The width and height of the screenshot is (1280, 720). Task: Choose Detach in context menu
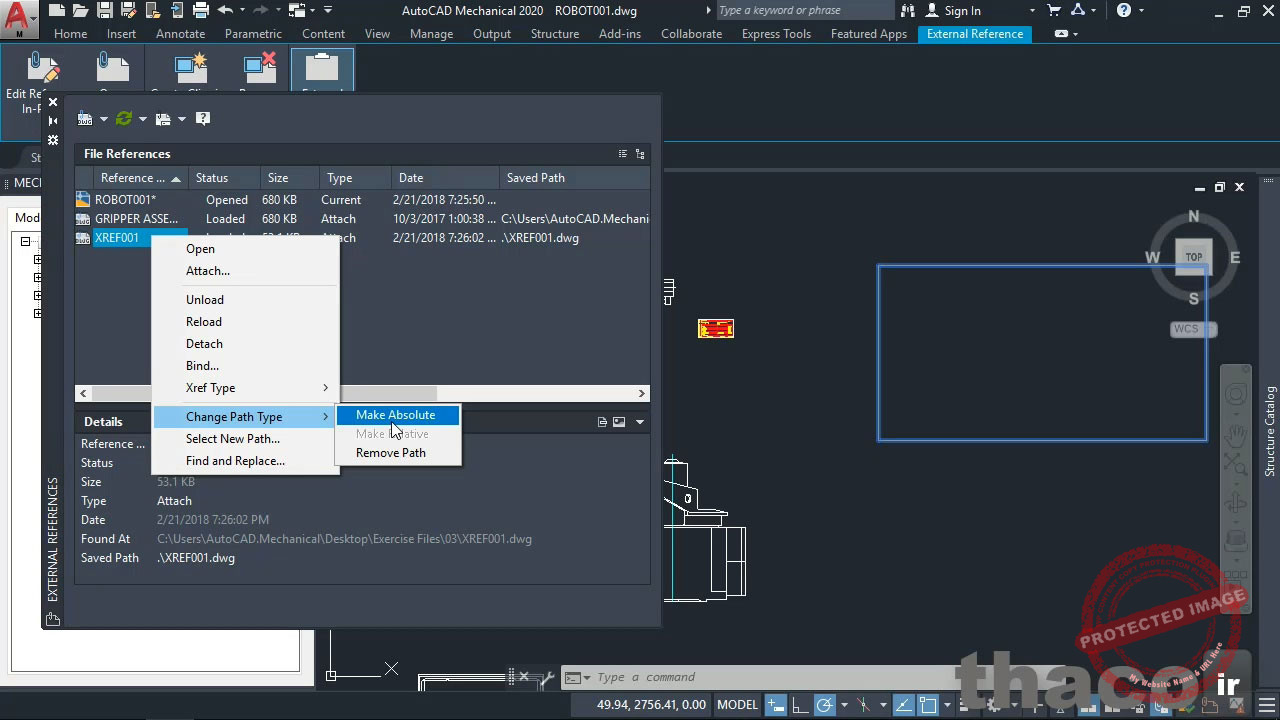(x=245, y=344)
